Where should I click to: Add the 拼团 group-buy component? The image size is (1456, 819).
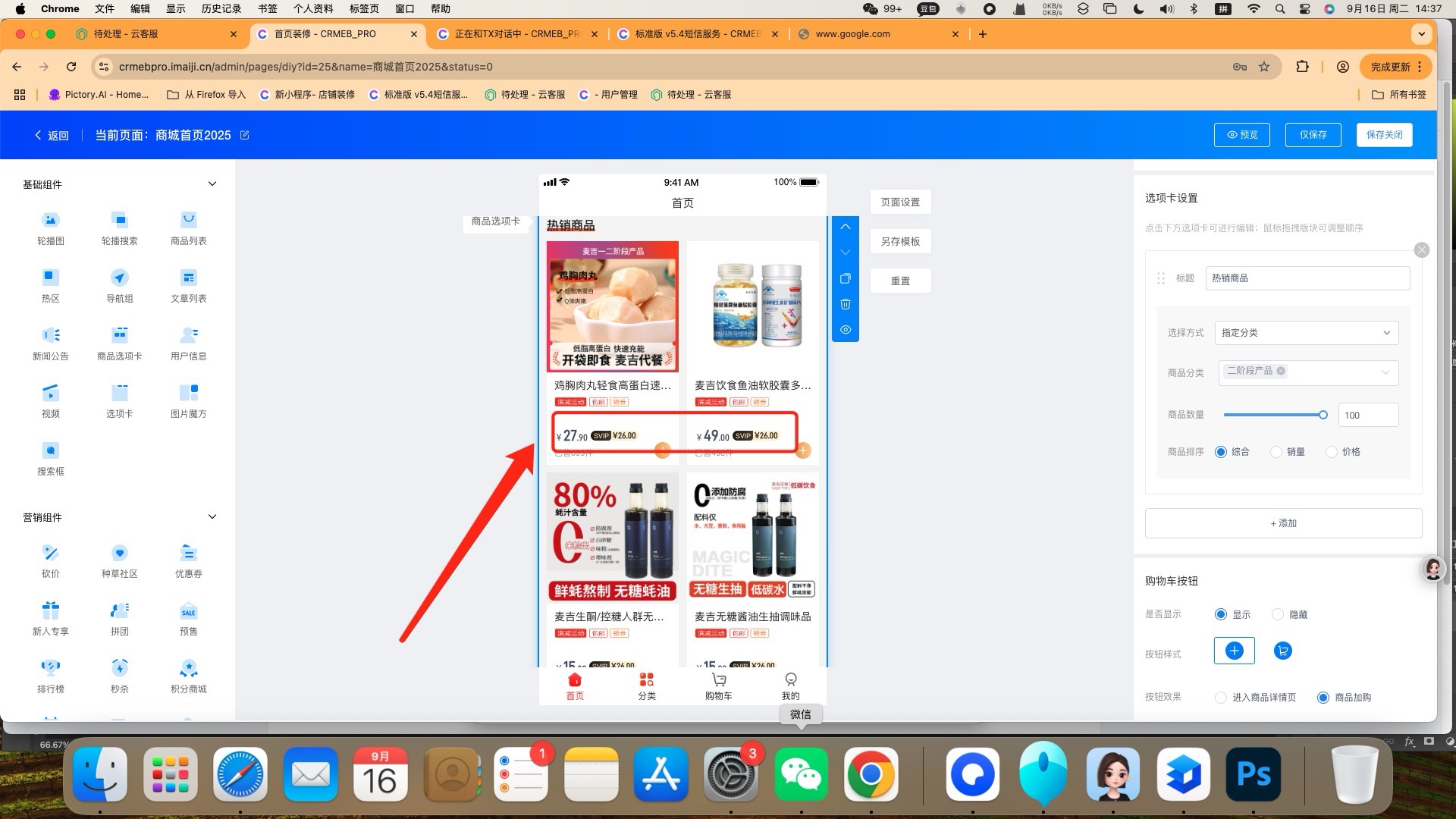pyautogui.click(x=119, y=619)
